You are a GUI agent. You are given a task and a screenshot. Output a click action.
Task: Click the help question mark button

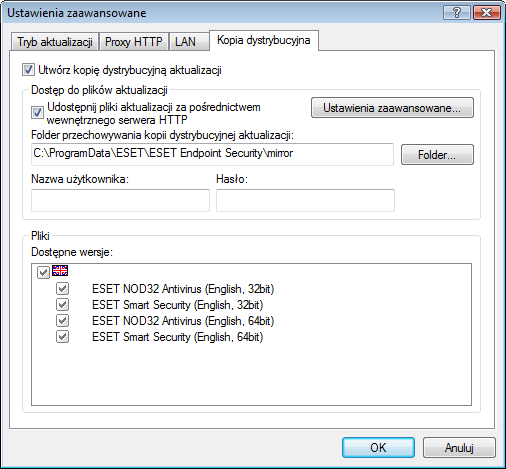click(457, 13)
